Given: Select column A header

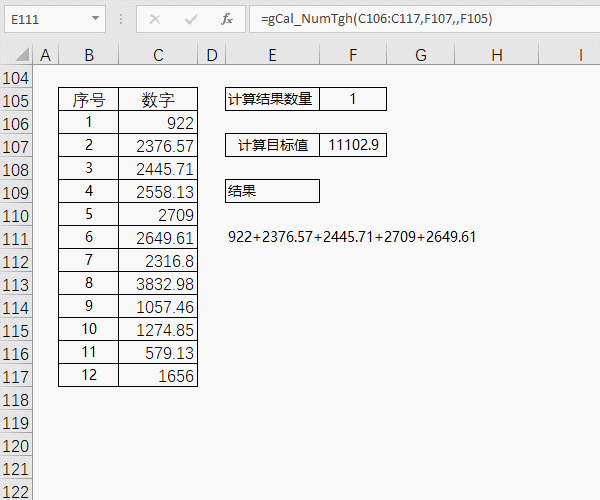Looking at the screenshot, I should pyautogui.click(x=46, y=55).
